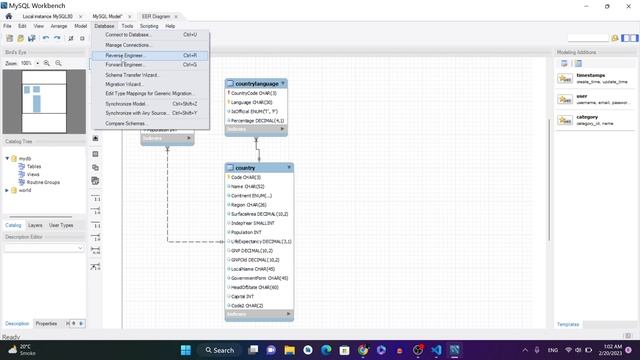Image resolution: width=640 pixels, height=360 pixels.
Task: Select Manage Connections menu entry
Action: [x=150, y=45]
